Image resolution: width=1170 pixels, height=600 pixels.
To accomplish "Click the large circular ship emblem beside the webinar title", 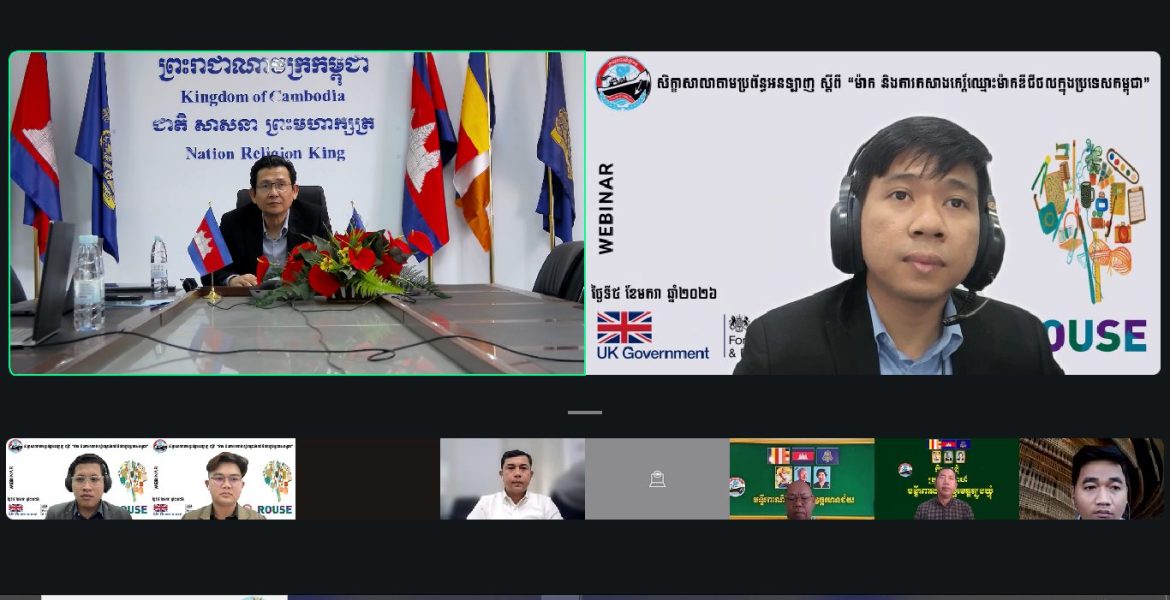I will point(623,83).
